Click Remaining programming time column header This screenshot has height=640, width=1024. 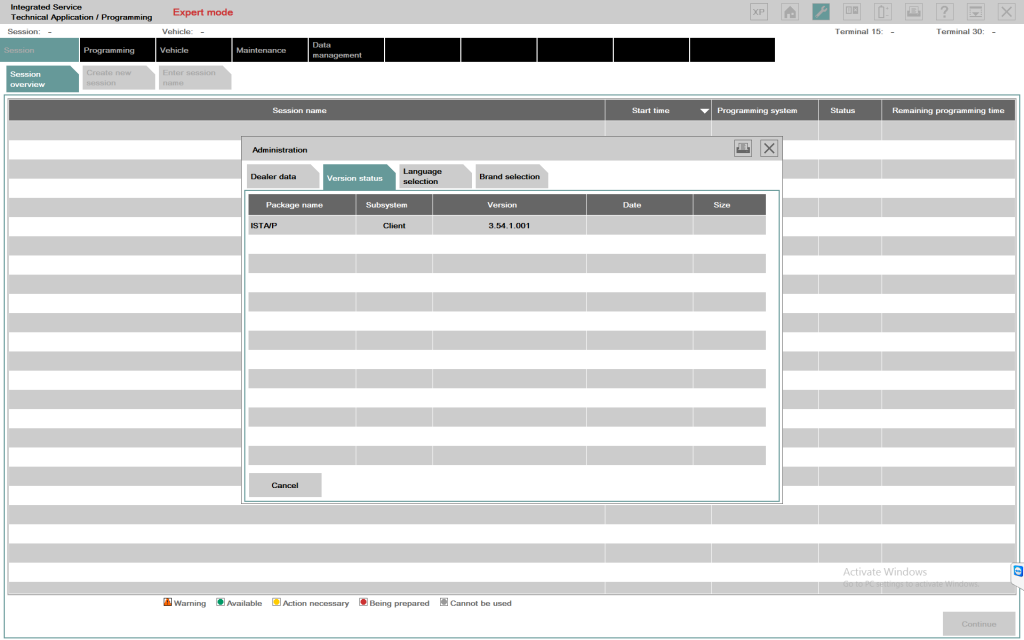(948, 110)
